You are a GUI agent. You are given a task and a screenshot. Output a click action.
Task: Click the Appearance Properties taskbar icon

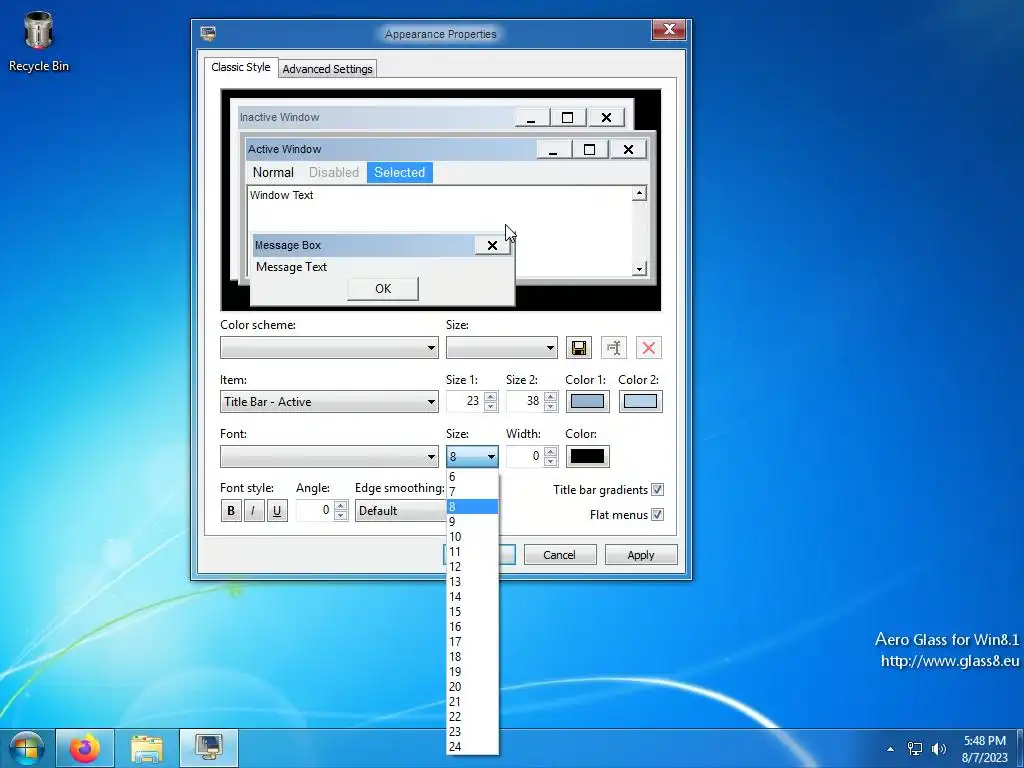click(209, 748)
